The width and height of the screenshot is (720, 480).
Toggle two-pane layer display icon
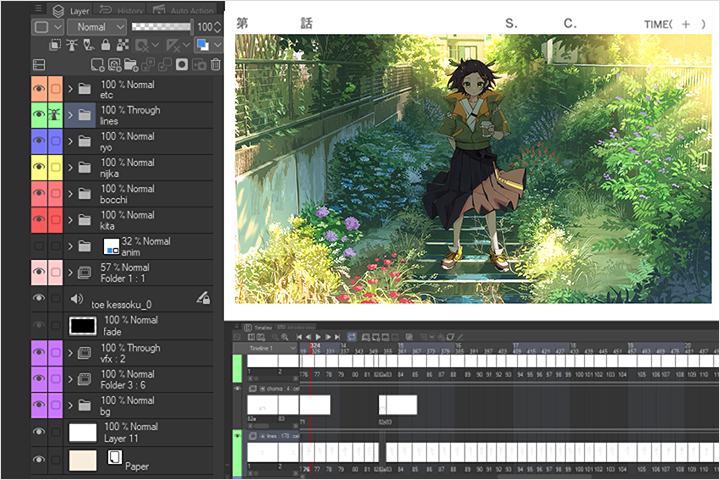coord(39,65)
